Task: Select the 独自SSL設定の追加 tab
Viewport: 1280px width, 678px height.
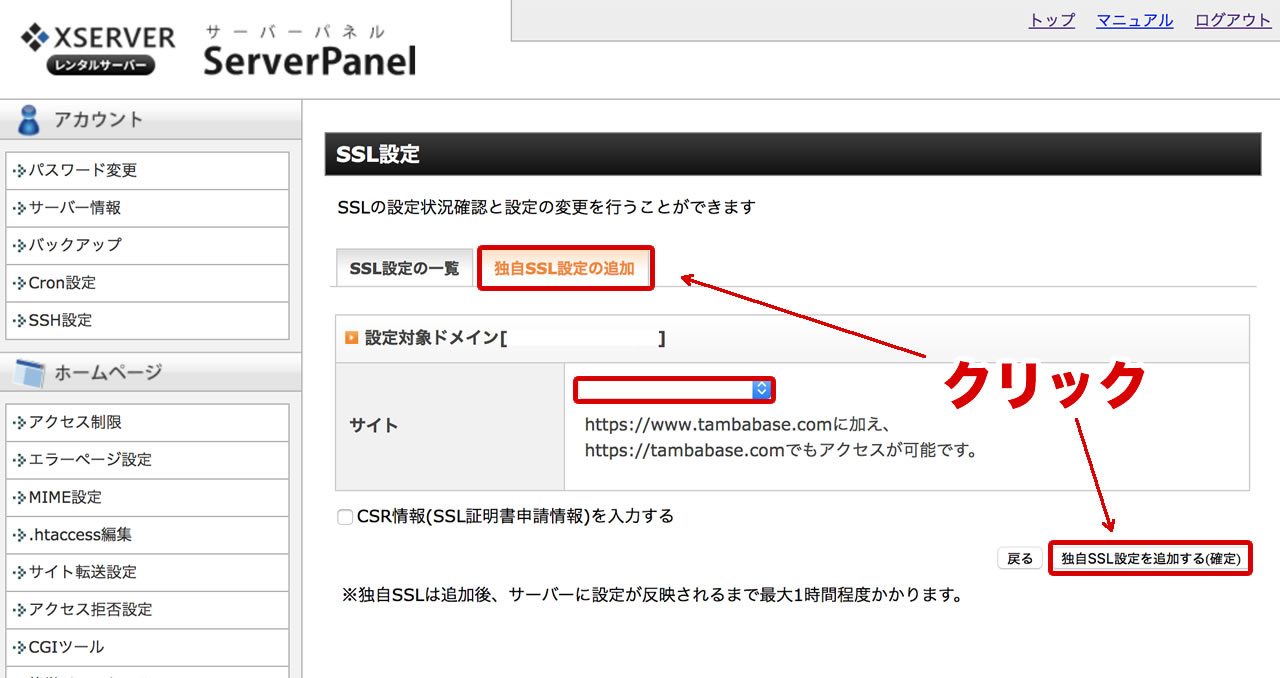Action: pos(565,268)
